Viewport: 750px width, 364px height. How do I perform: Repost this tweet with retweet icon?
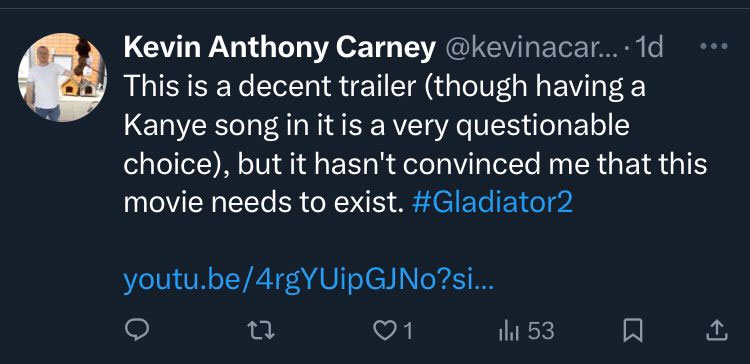(261, 331)
